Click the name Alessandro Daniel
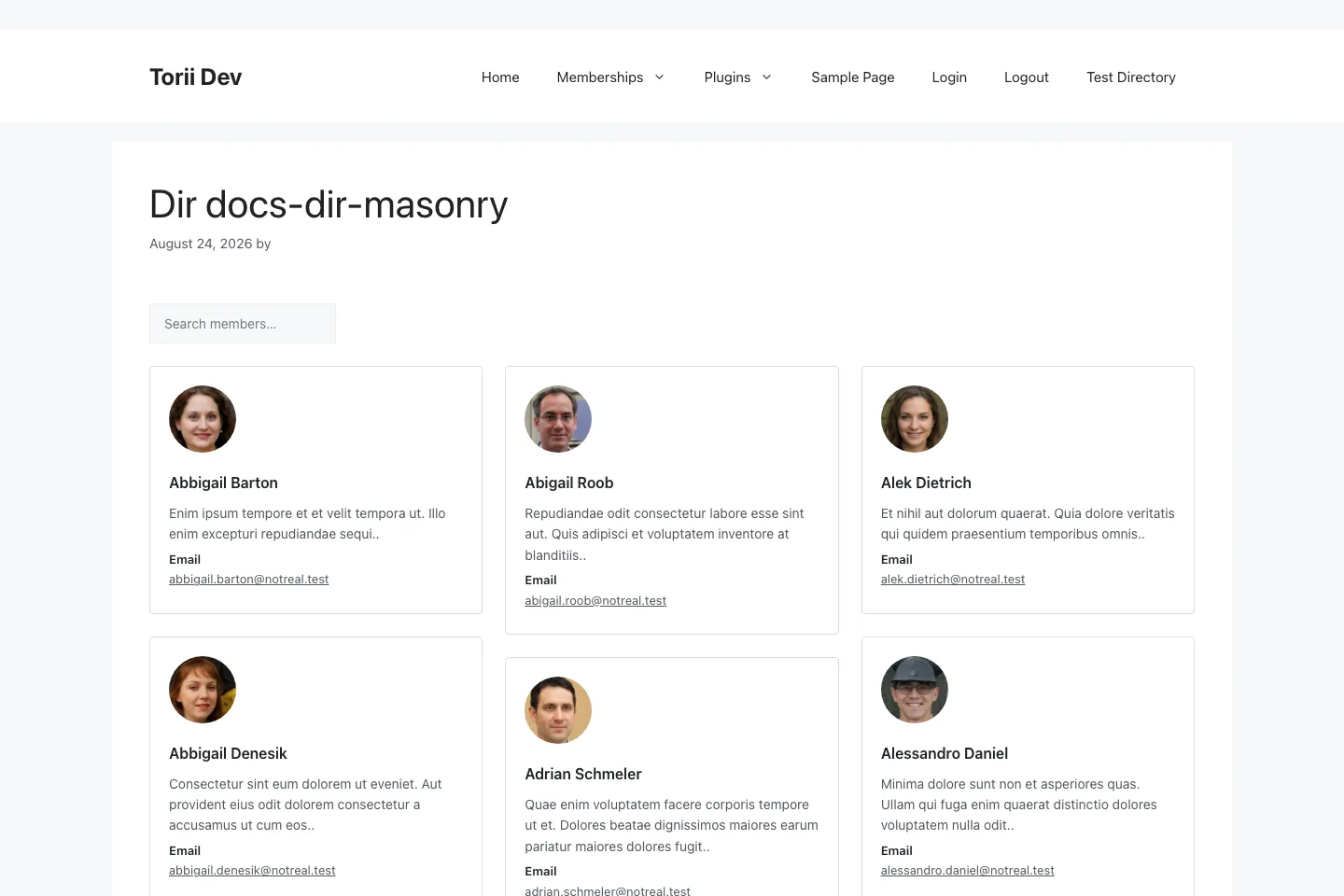This screenshot has width=1344, height=896. pyautogui.click(x=945, y=753)
